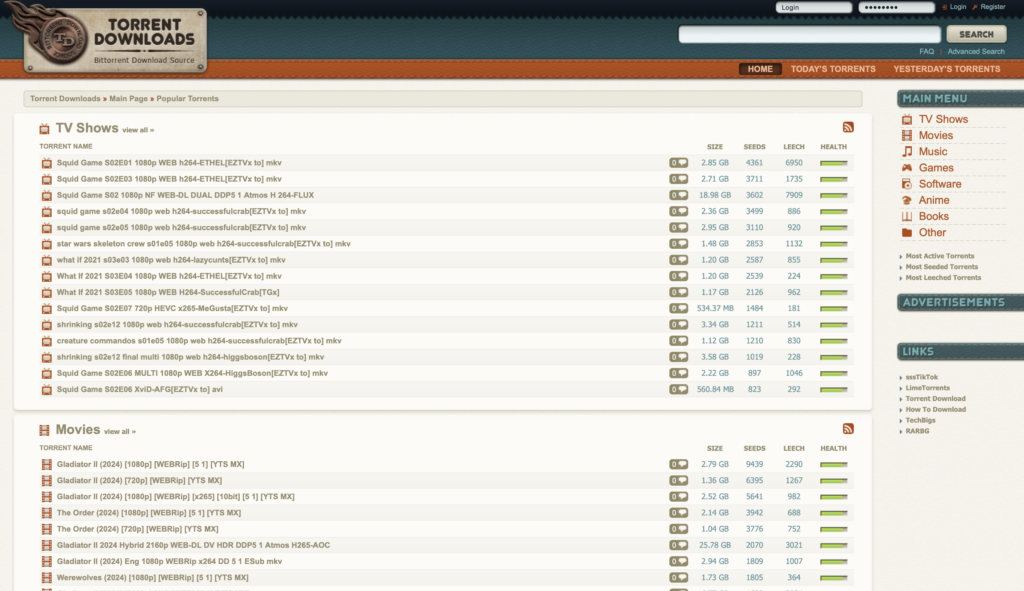
Task: Click comment bubble for creature commandos s01e05 row
Action: point(678,341)
